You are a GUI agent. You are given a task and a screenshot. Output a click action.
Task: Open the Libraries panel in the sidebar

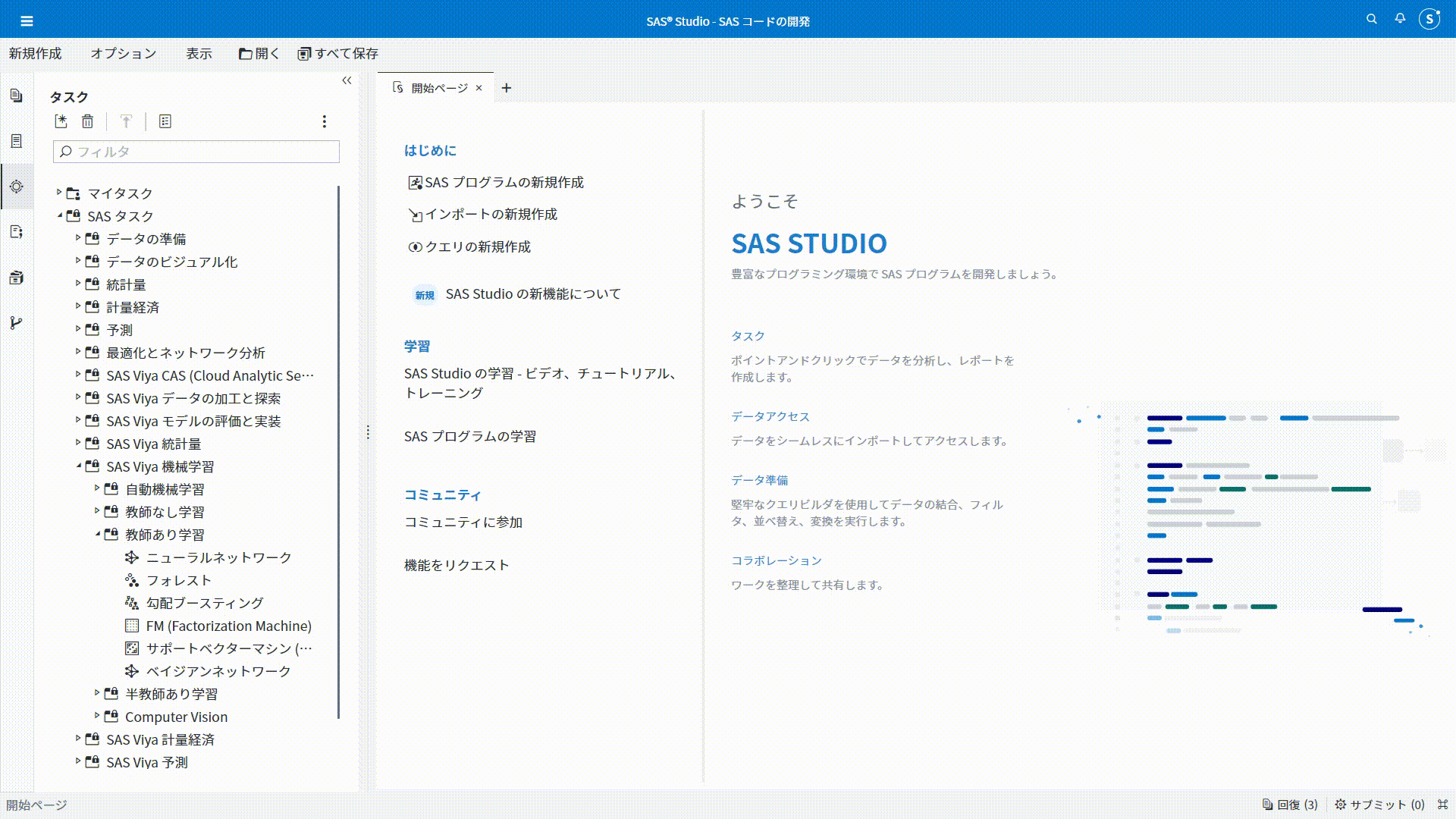pos(17,277)
